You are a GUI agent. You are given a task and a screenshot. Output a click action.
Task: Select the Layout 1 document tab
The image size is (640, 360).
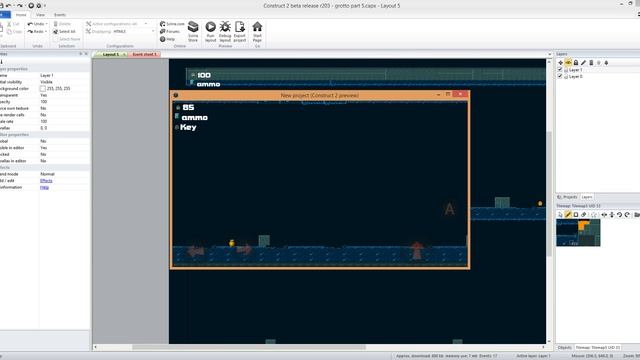point(111,54)
